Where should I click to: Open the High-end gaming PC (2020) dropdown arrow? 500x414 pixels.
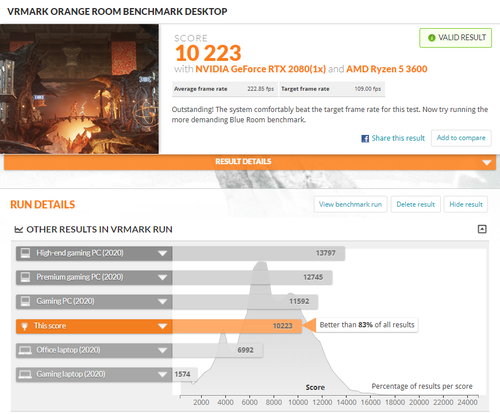(x=162, y=253)
